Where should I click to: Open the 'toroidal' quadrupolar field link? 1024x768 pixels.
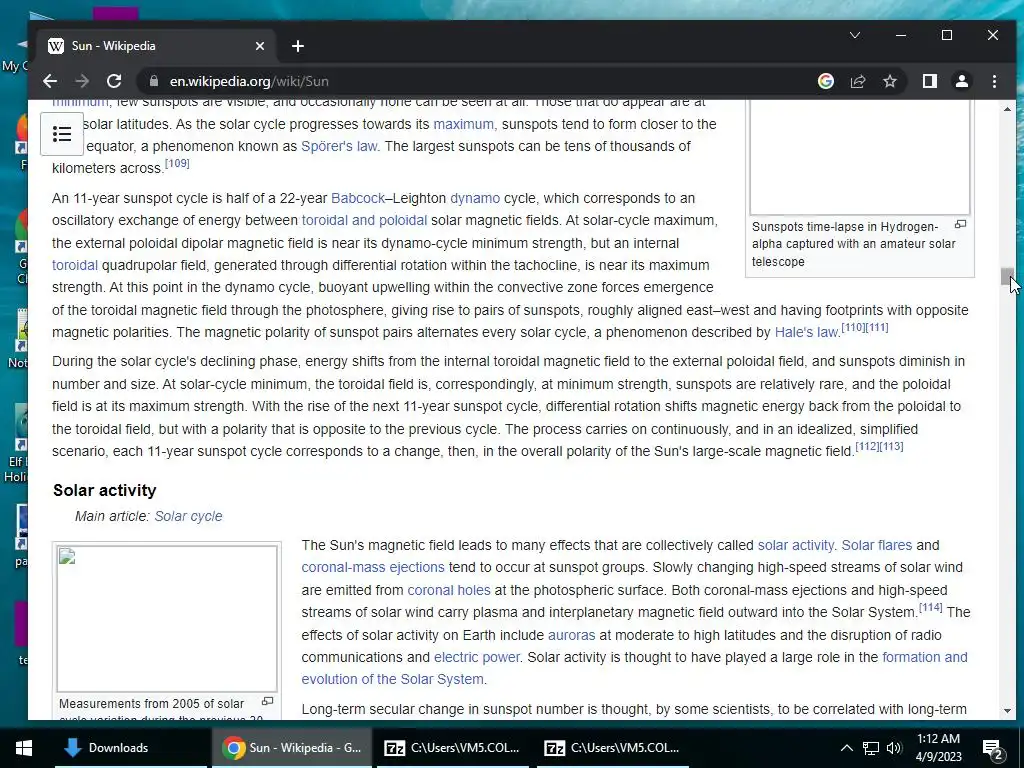coord(74,265)
